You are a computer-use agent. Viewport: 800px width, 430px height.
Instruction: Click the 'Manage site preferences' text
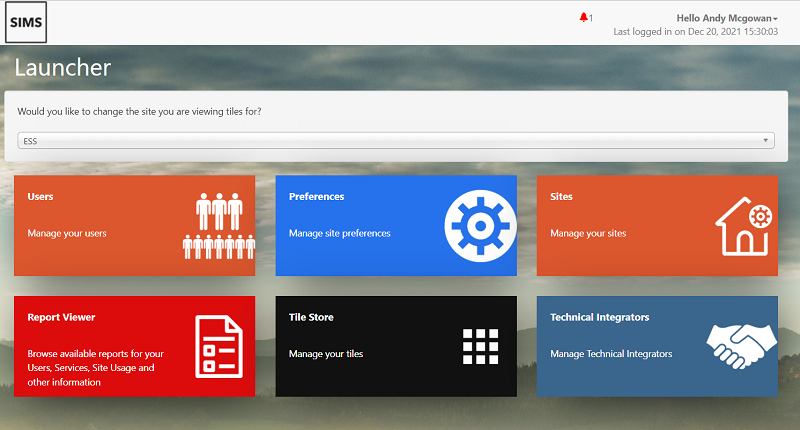(339, 233)
